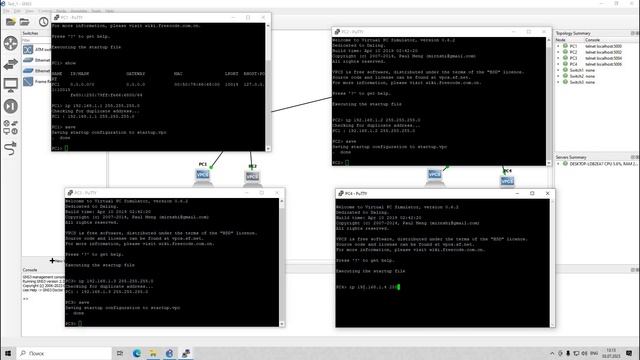Viewport: 640px width, 360px height.
Task: Browse security devices with the skip-forward circle icon
Action: 11,106
